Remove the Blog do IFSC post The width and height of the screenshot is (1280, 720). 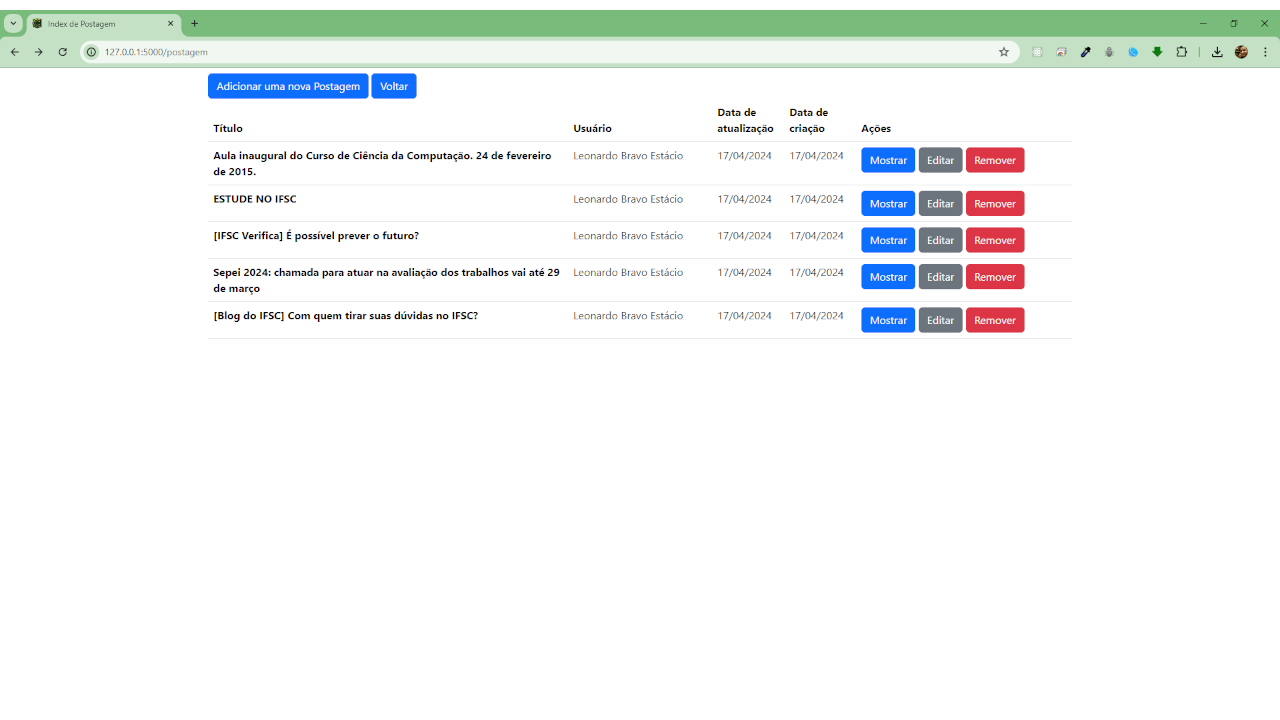[994, 320]
